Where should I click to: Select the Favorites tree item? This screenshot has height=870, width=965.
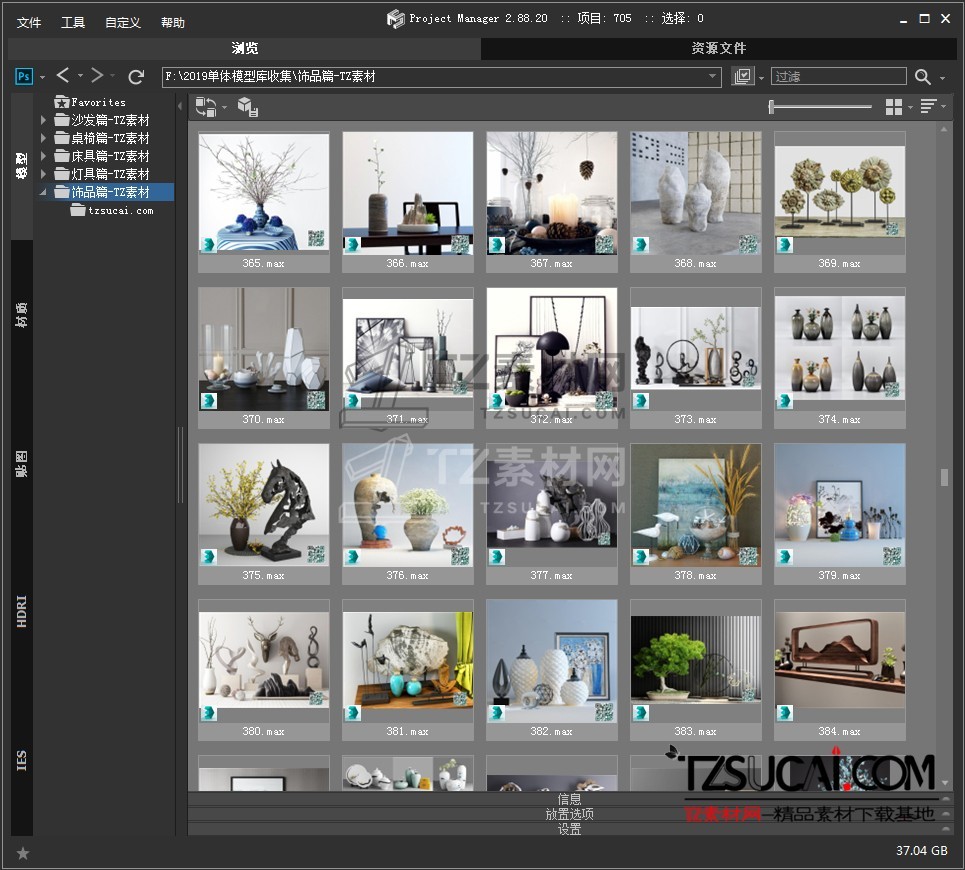click(x=90, y=102)
